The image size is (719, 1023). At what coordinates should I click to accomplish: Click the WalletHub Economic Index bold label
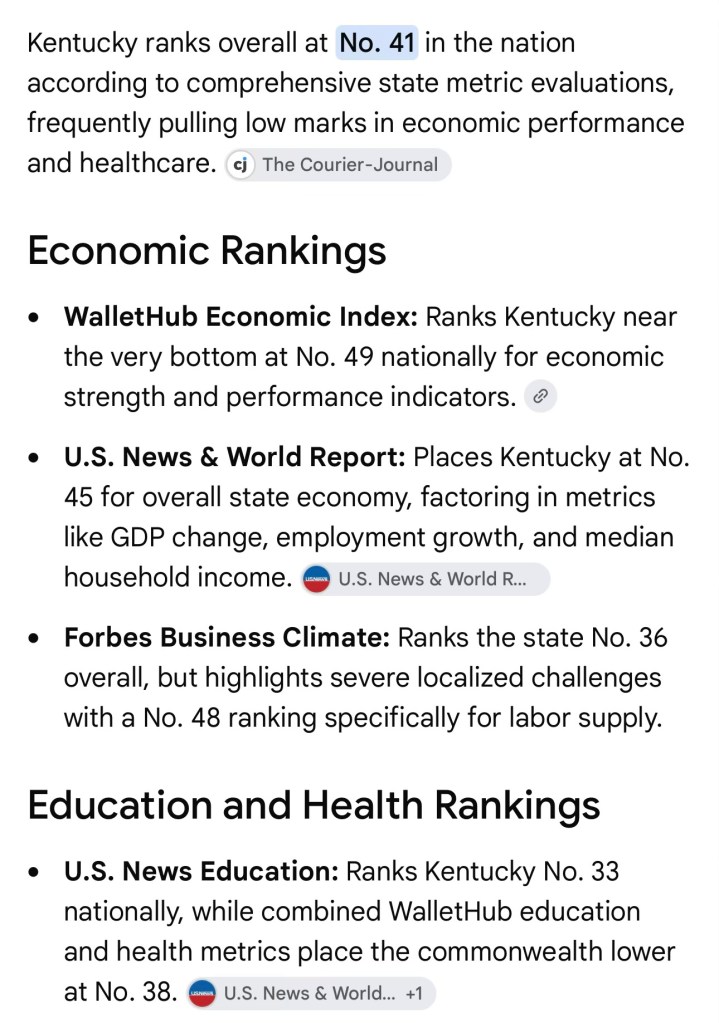[x=241, y=316]
